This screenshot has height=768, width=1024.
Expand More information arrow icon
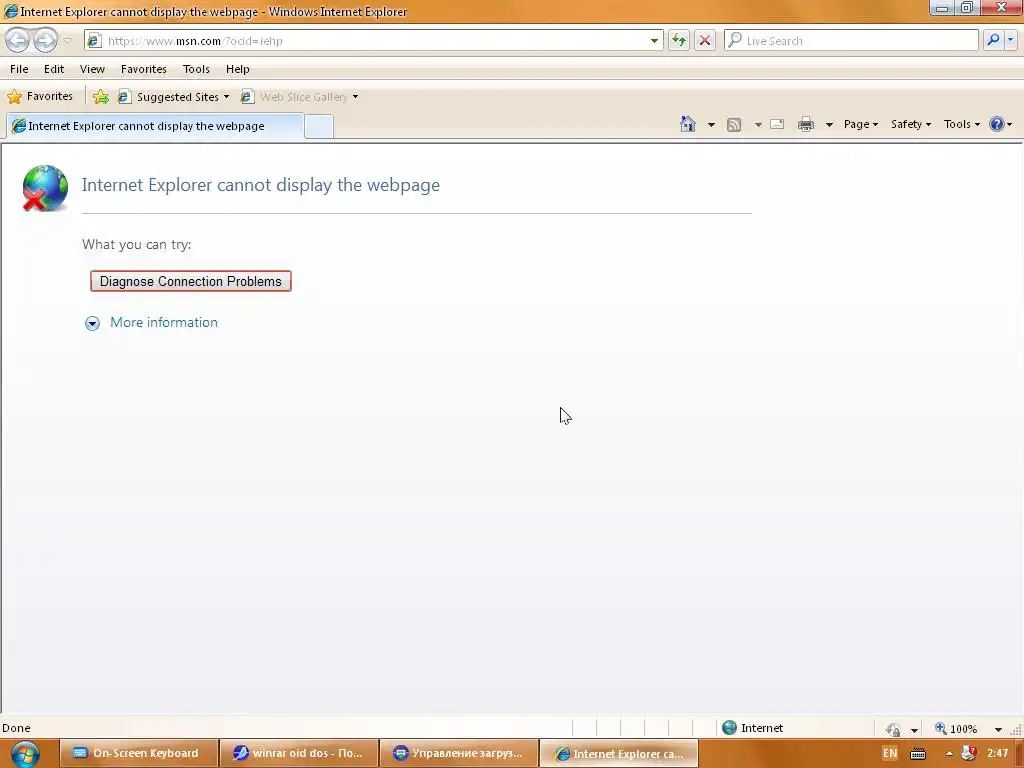(x=92, y=323)
